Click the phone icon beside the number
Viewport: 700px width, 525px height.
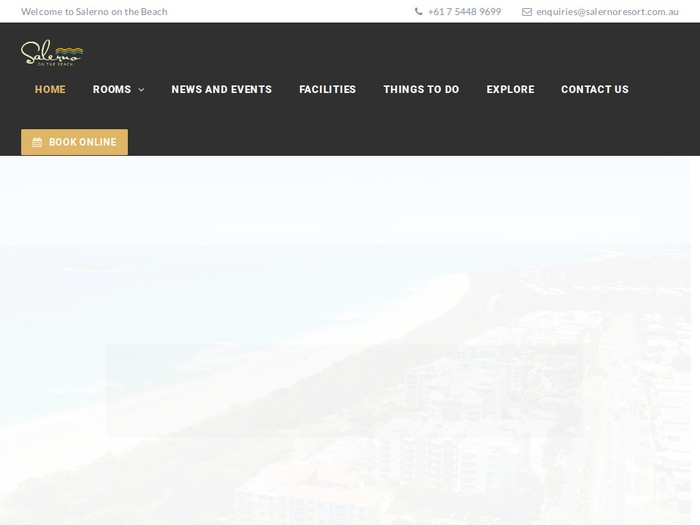click(418, 12)
